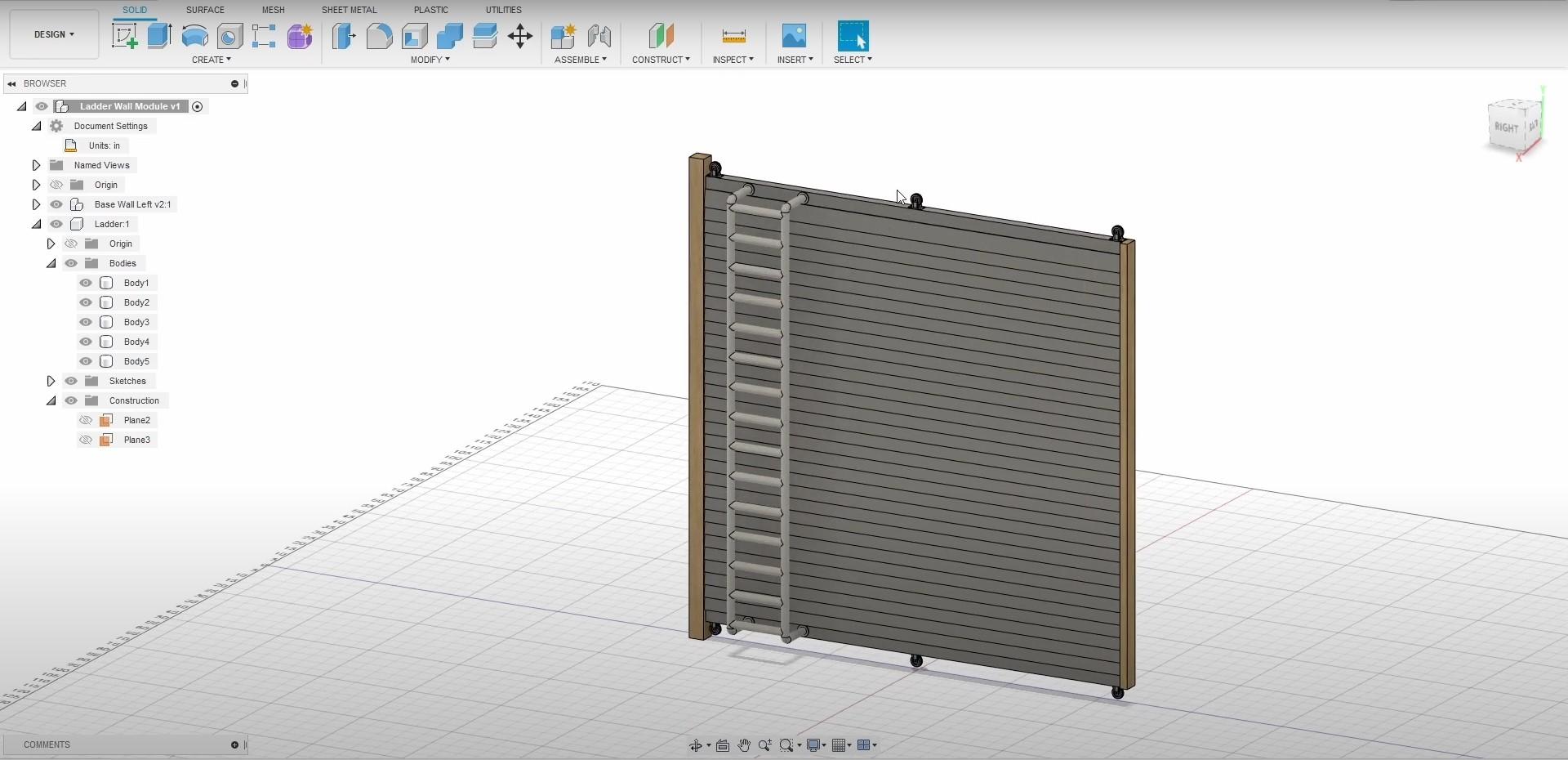Open the Modify menu
Viewport: 1568px width, 760px height.
(x=430, y=60)
